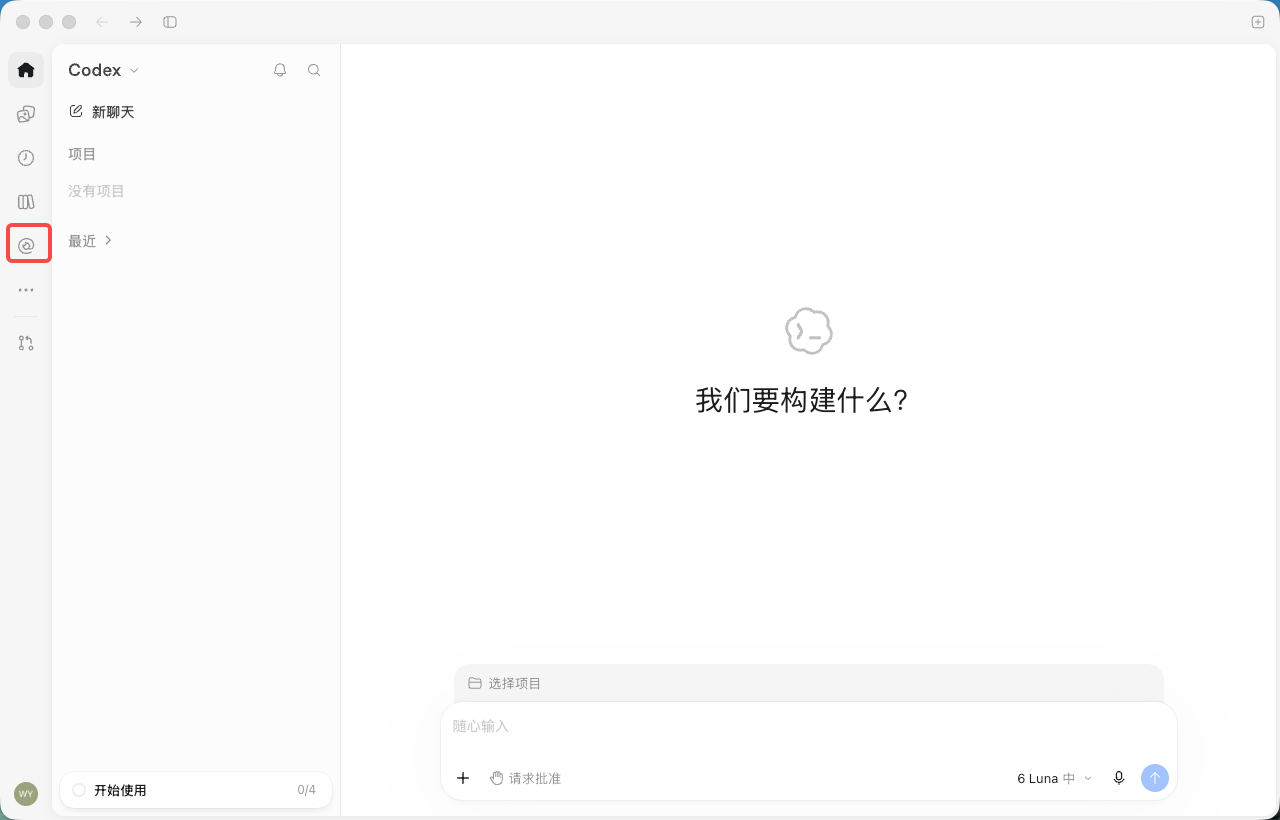Open the 6 Luna 中 model dropdown
Screen dimensions: 1280x820
(1055, 778)
